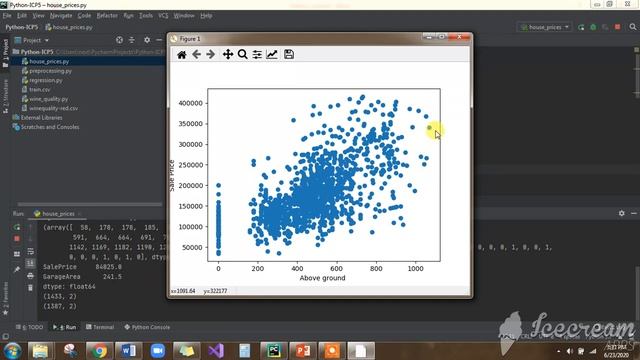
Task: Clear console with trash icon
Action: pos(30,288)
